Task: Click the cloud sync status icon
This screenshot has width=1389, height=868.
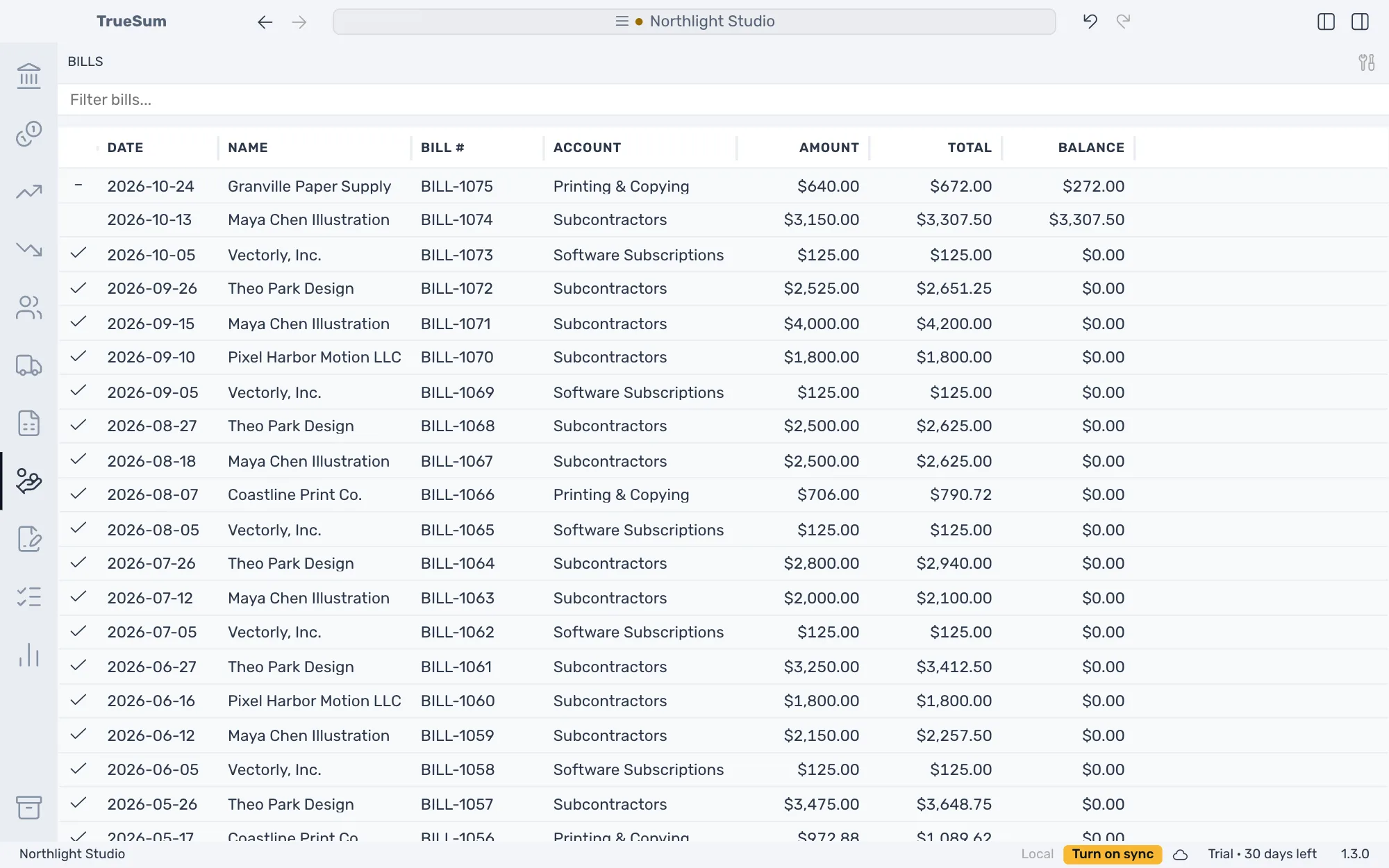Action: coord(1180,855)
